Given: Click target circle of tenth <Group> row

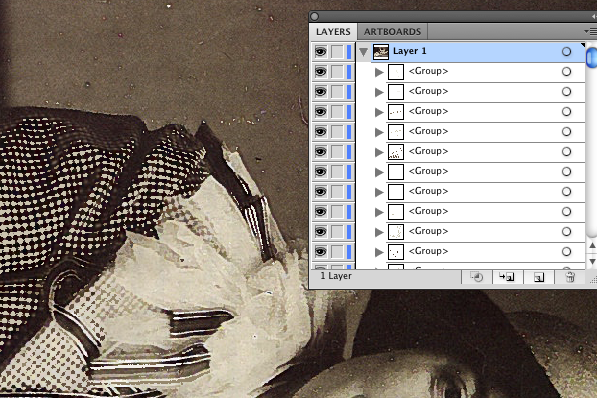Looking at the screenshot, I should click(x=566, y=251).
